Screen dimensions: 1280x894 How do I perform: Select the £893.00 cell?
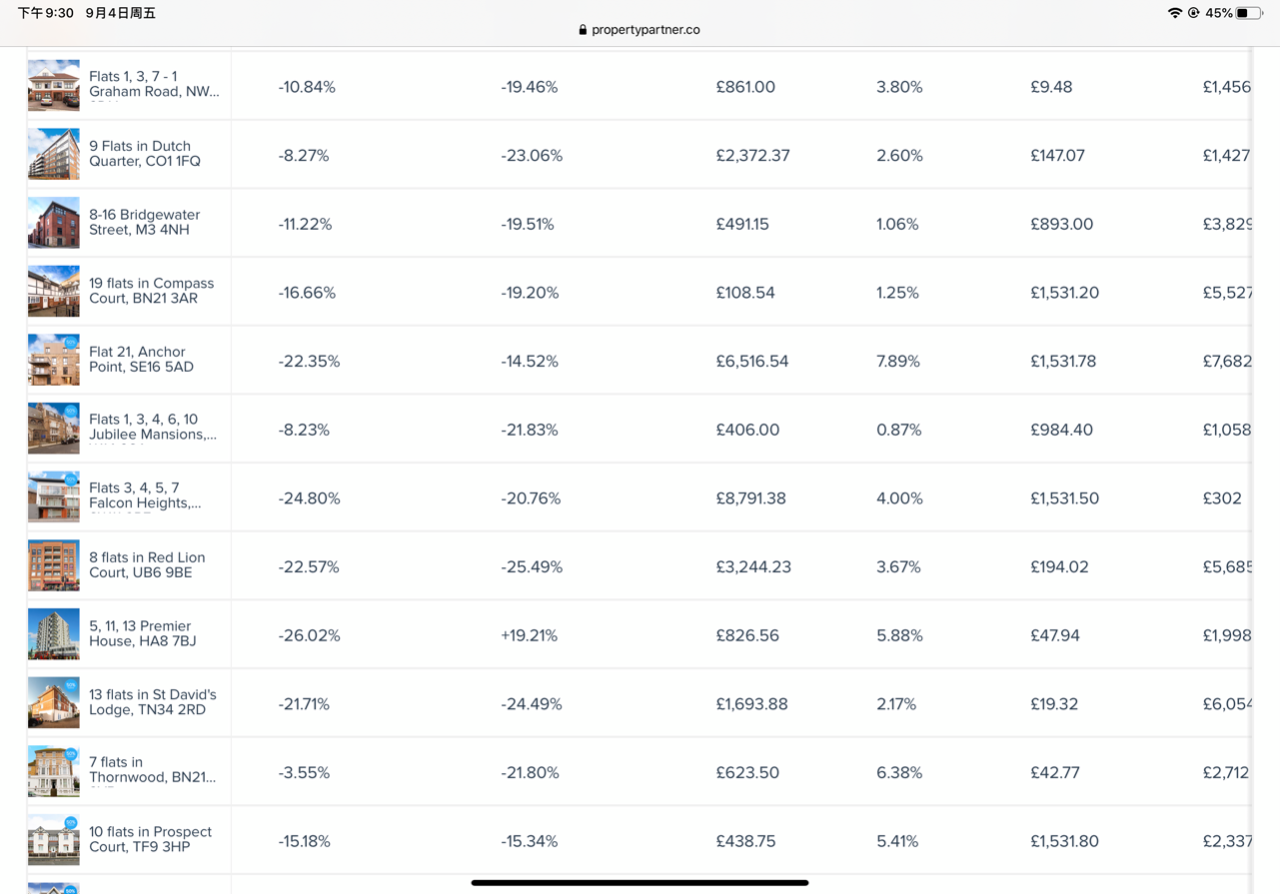point(1062,224)
